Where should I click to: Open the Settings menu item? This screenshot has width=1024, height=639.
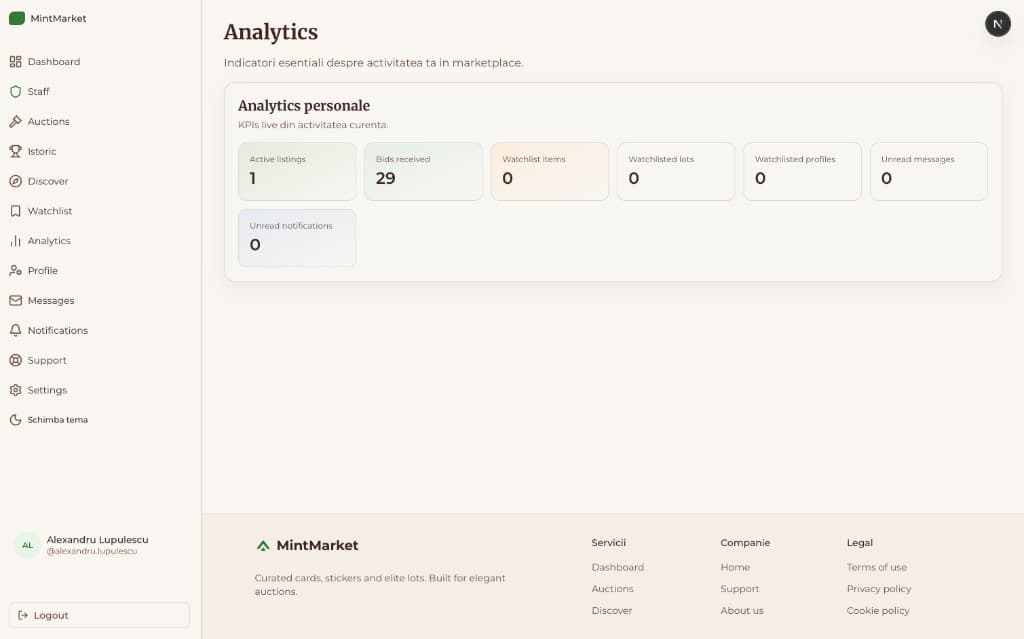click(47, 390)
